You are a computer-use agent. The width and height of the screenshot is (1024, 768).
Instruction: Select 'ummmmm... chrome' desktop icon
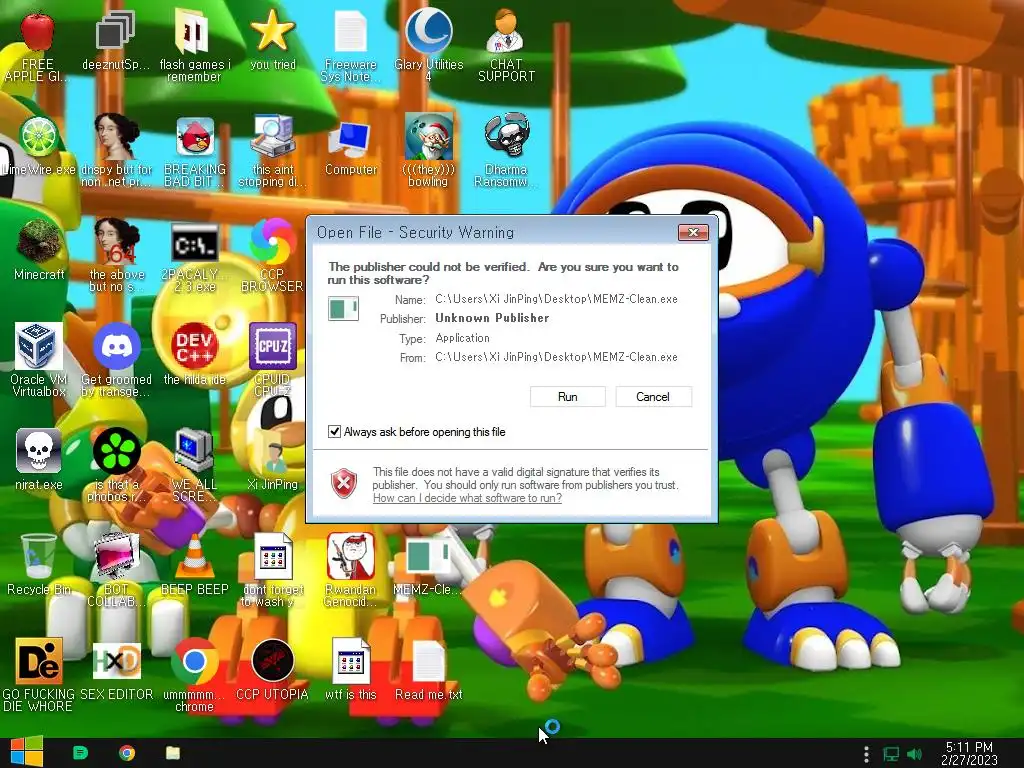(195, 676)
